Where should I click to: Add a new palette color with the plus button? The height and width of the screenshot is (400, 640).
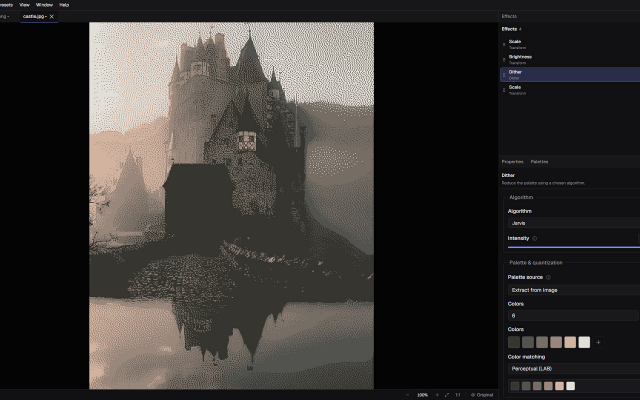pyautogui.click(x=598, y=342)
